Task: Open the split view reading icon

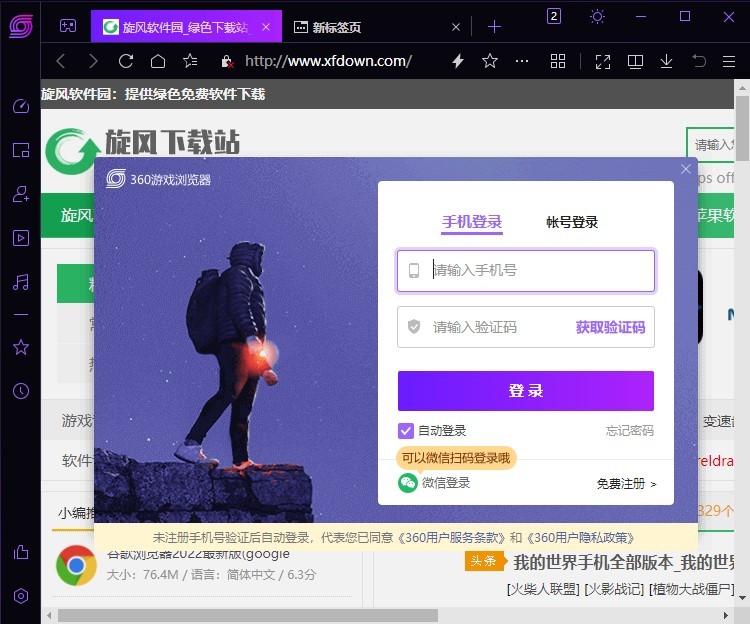Action: [635, 62]
